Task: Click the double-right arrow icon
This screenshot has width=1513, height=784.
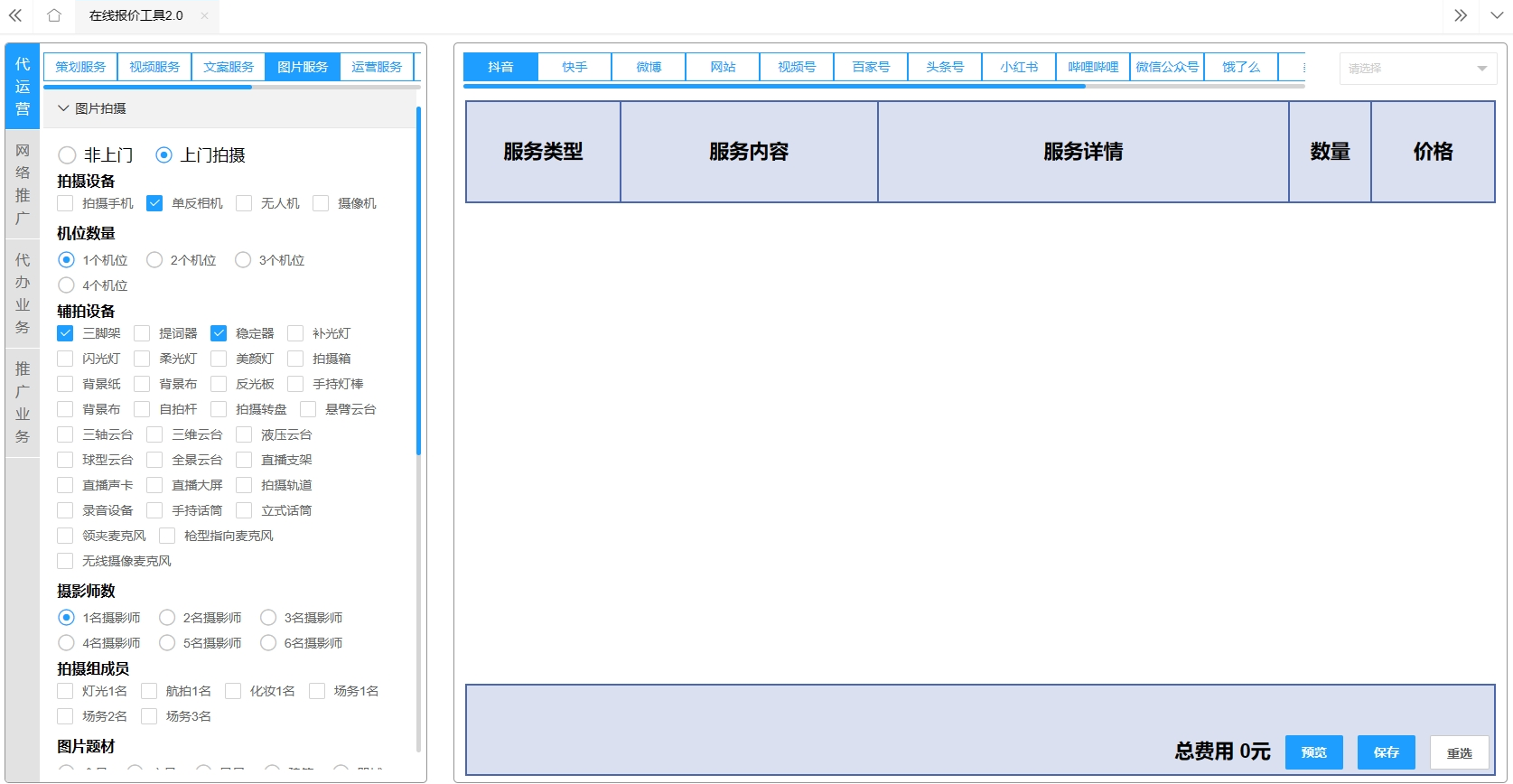Action: 1461,15
